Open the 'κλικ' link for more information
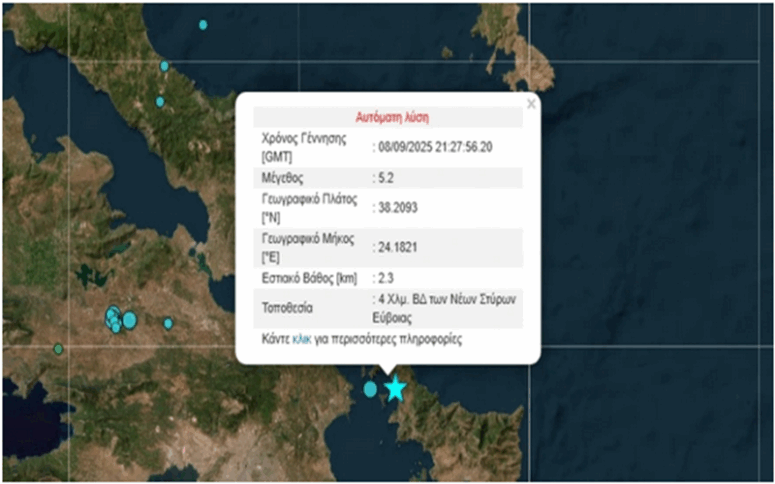This screenshot has height=484, width=775. 302,340
